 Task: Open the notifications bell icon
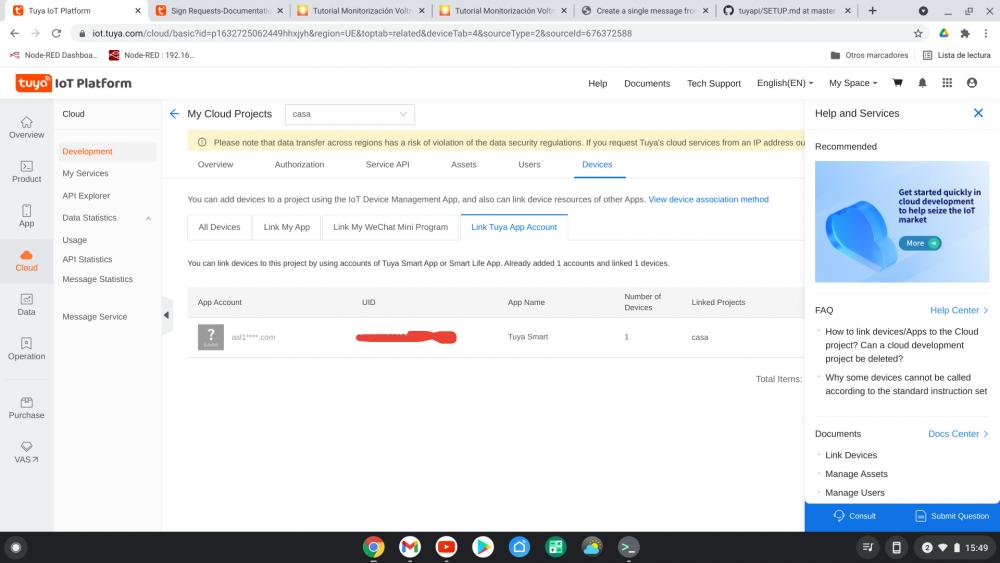coord(922,83)
